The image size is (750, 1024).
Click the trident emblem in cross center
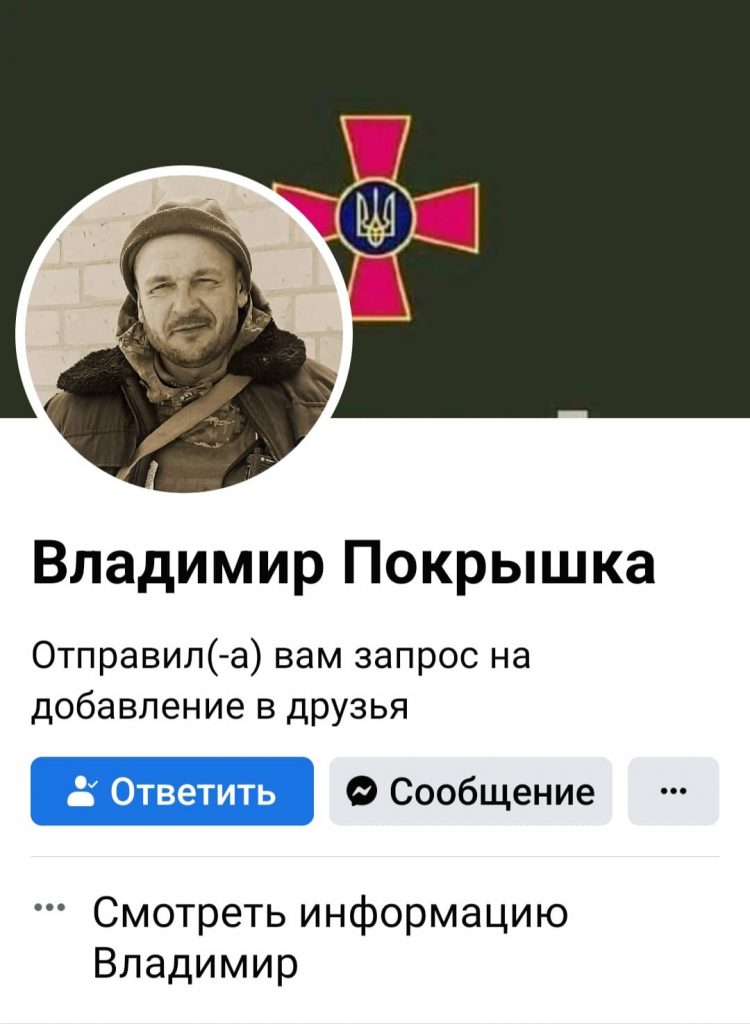point(375,218)
